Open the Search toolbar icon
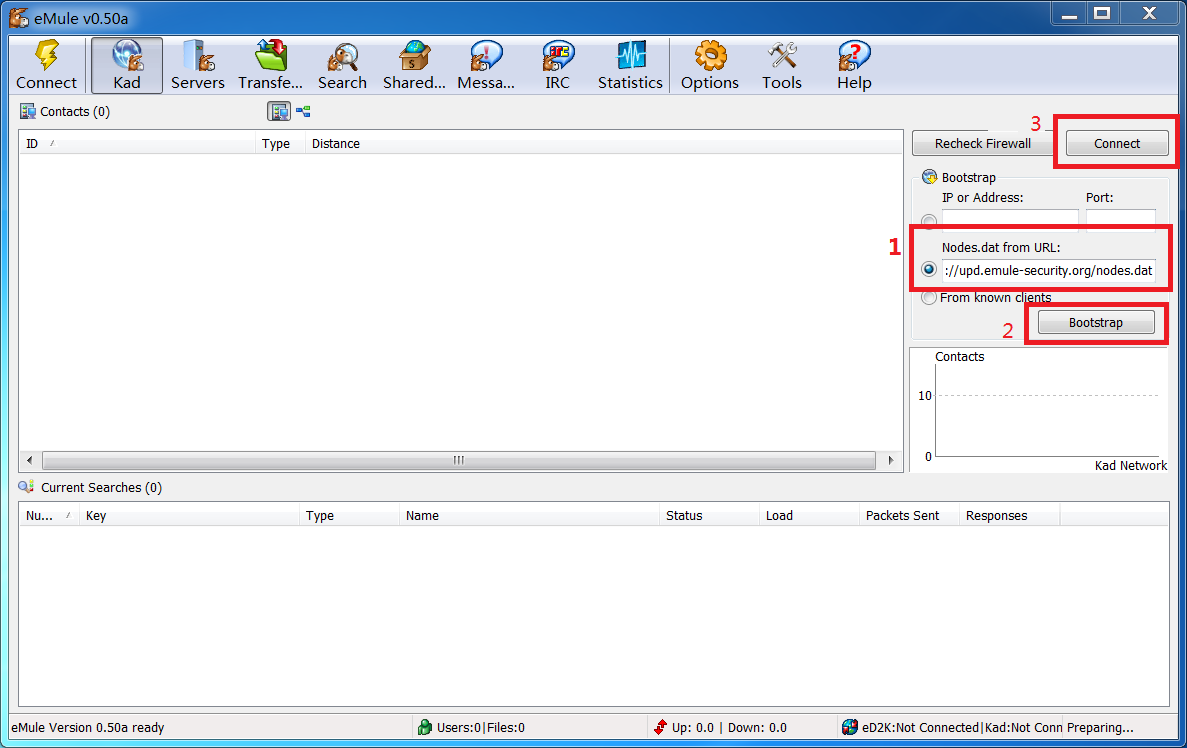Image resolution: width=1187 pixels, height=748 pixels. pyautogui.click(x=342, y=66)
